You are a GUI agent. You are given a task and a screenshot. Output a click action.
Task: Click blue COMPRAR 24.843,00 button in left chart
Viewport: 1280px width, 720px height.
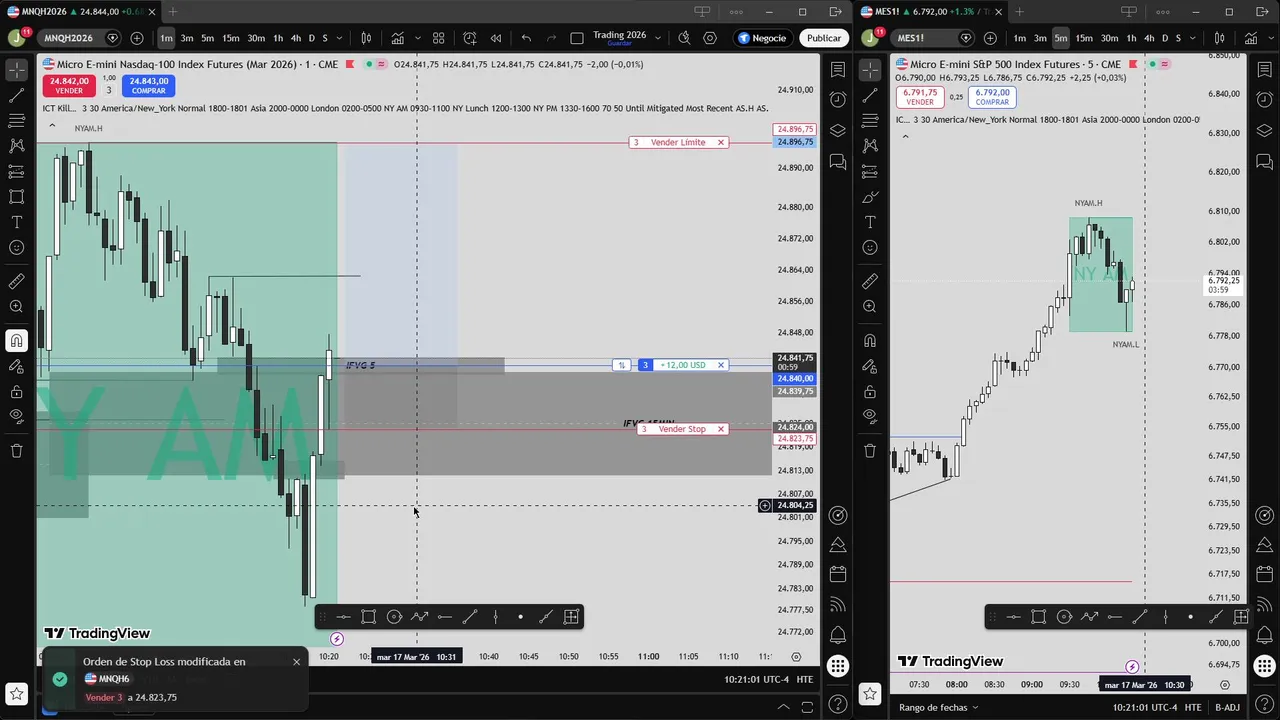pos(149,86)
